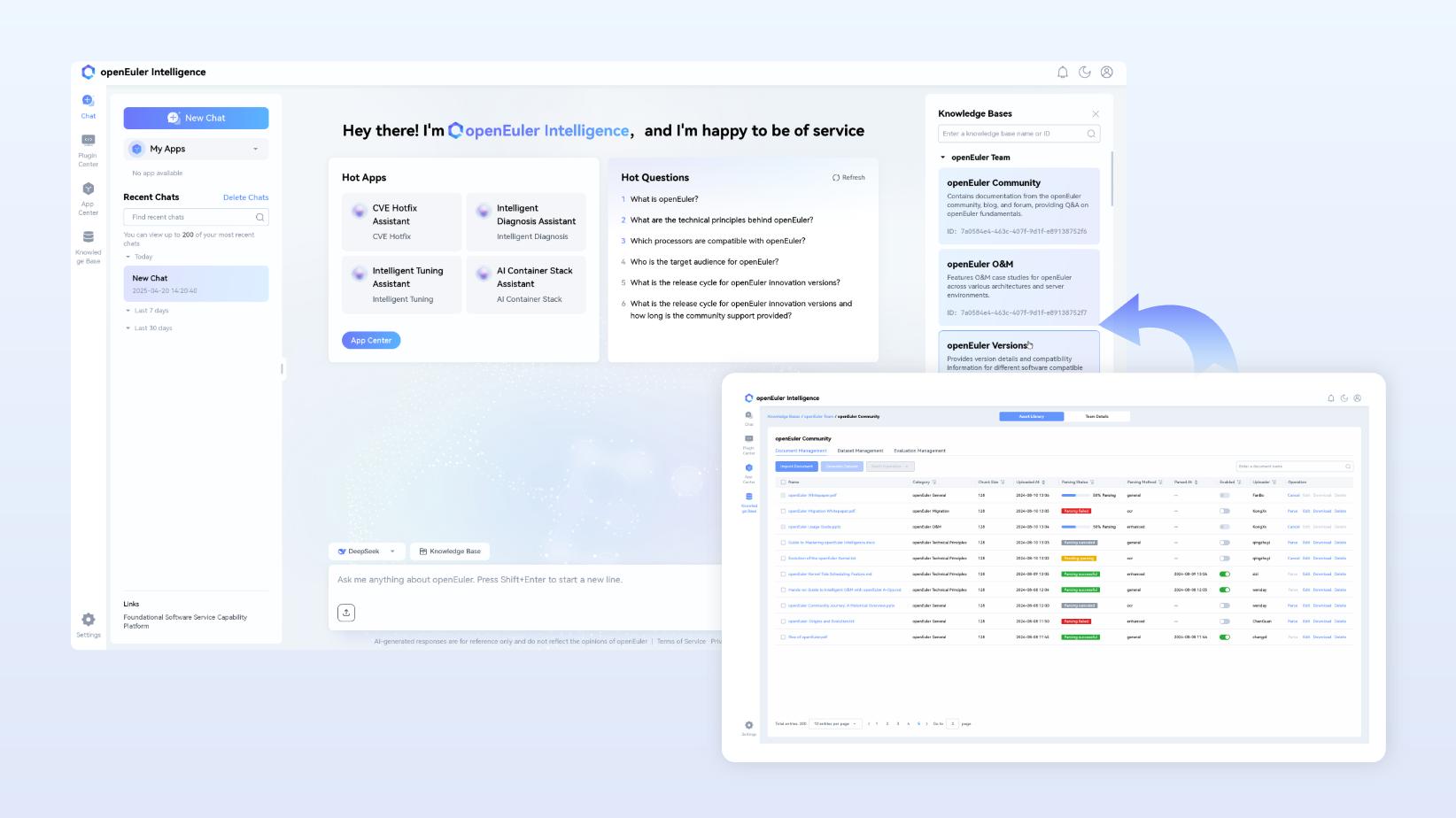Open the entries per page dropdown
Viewport: 1456px width, 818px height.
pyautogui.click(x=836, y=724)
